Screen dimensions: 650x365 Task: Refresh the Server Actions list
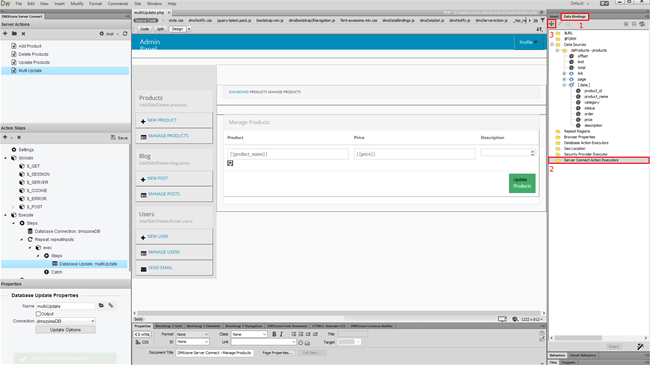click(125, 34)
